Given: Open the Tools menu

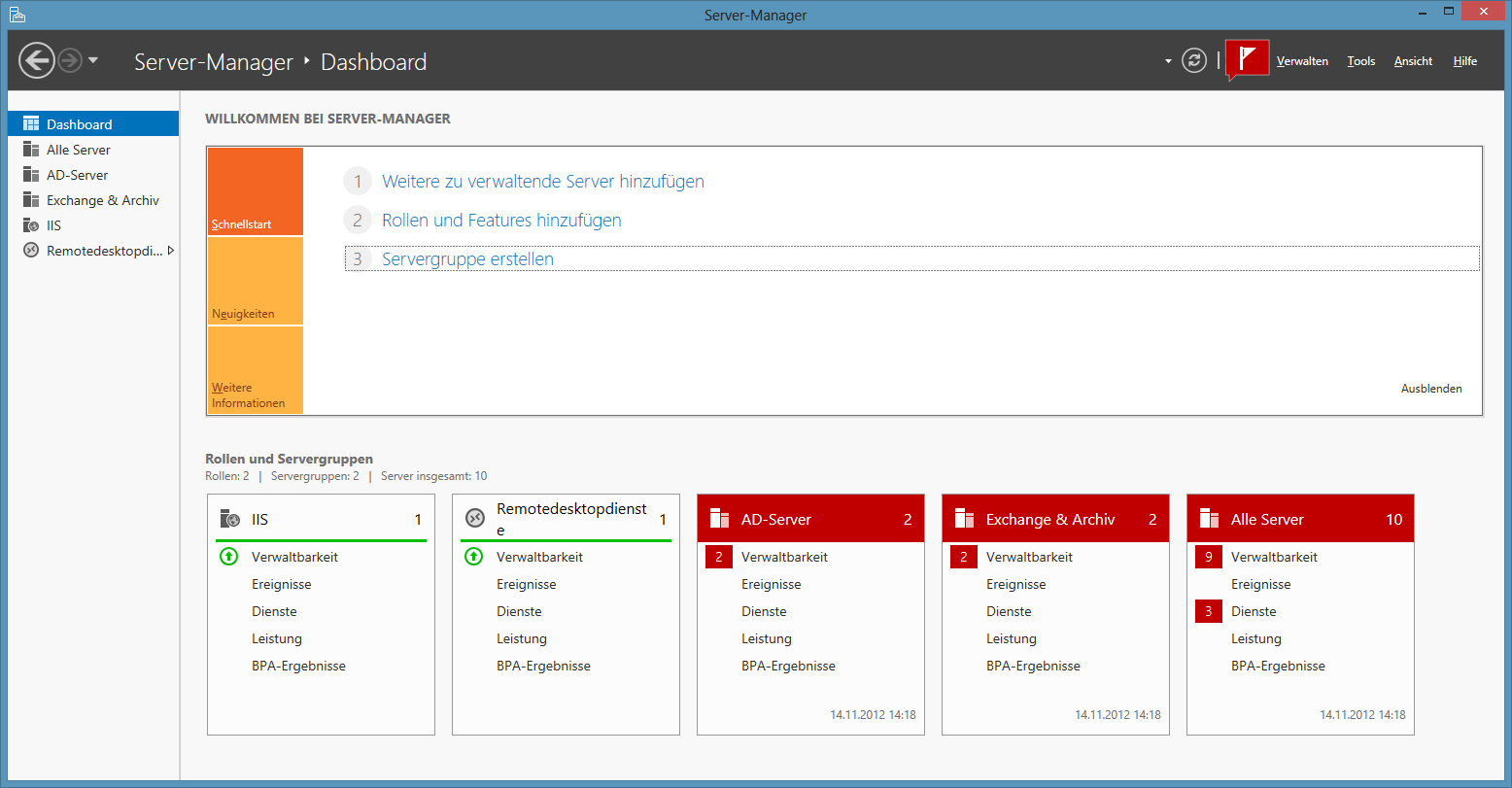Looking at the screenshot, I should (1361, 61).
